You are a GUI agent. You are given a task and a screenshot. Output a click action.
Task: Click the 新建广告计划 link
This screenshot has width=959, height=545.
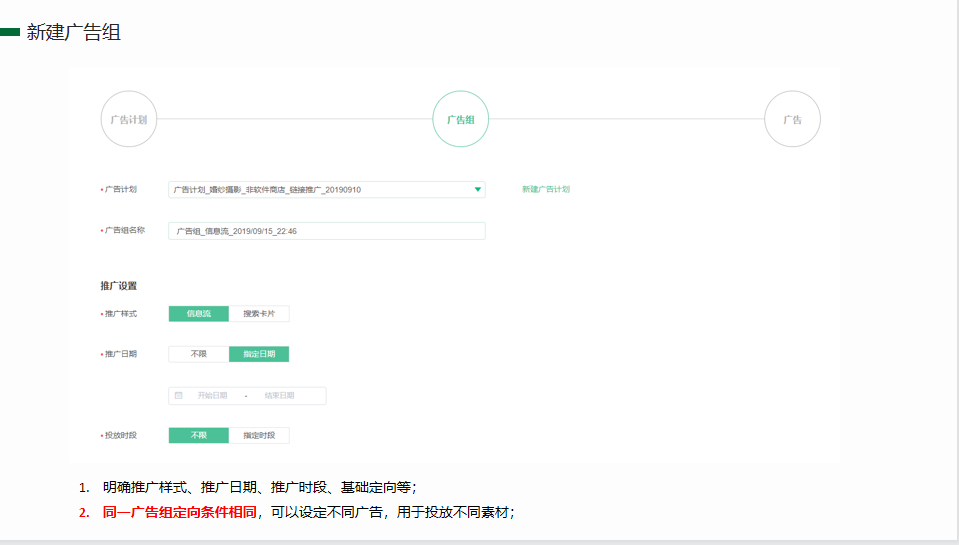546,190
